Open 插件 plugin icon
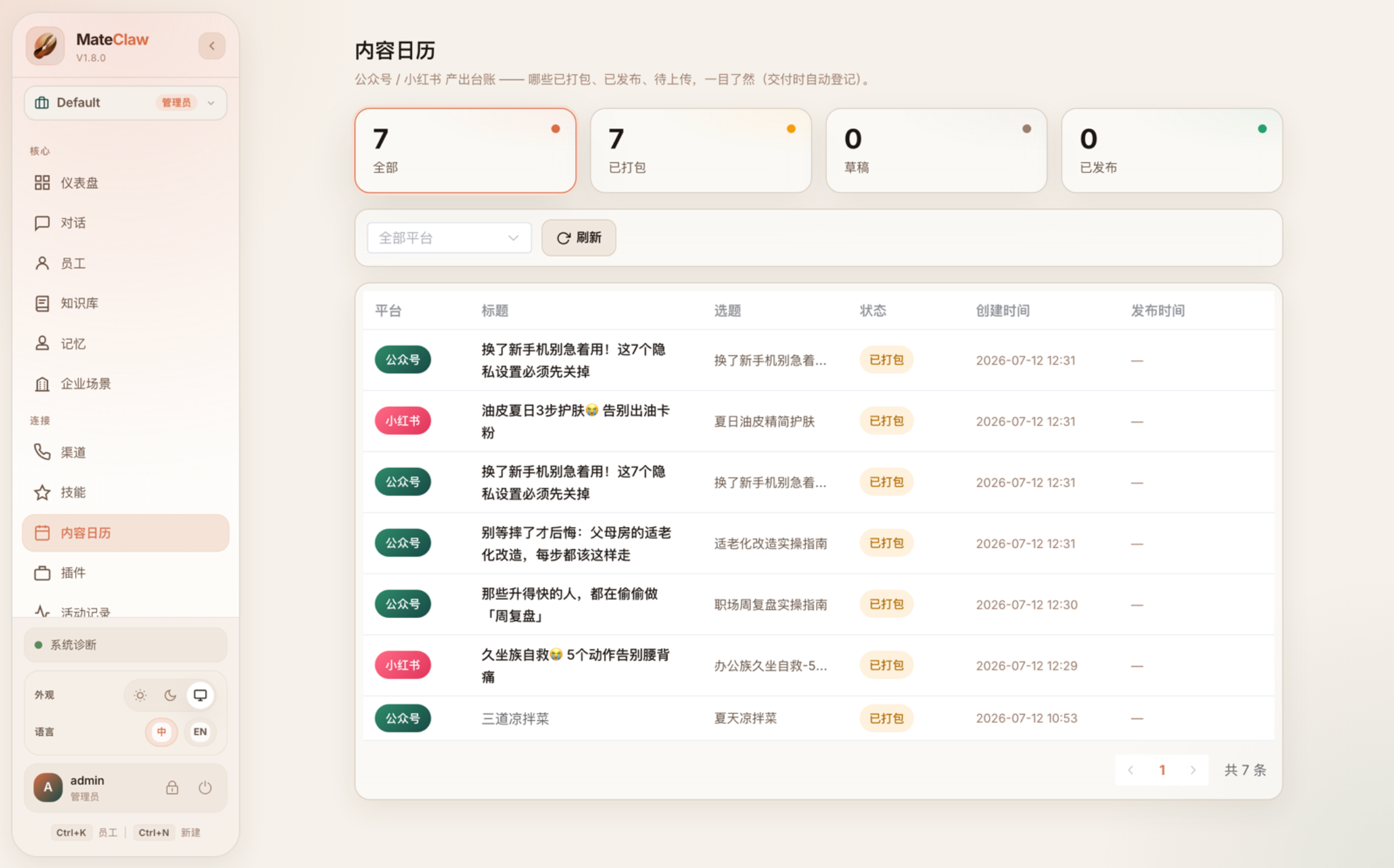Image resolution: width=1394 pixels, height=868 pixels. (42, 573)
